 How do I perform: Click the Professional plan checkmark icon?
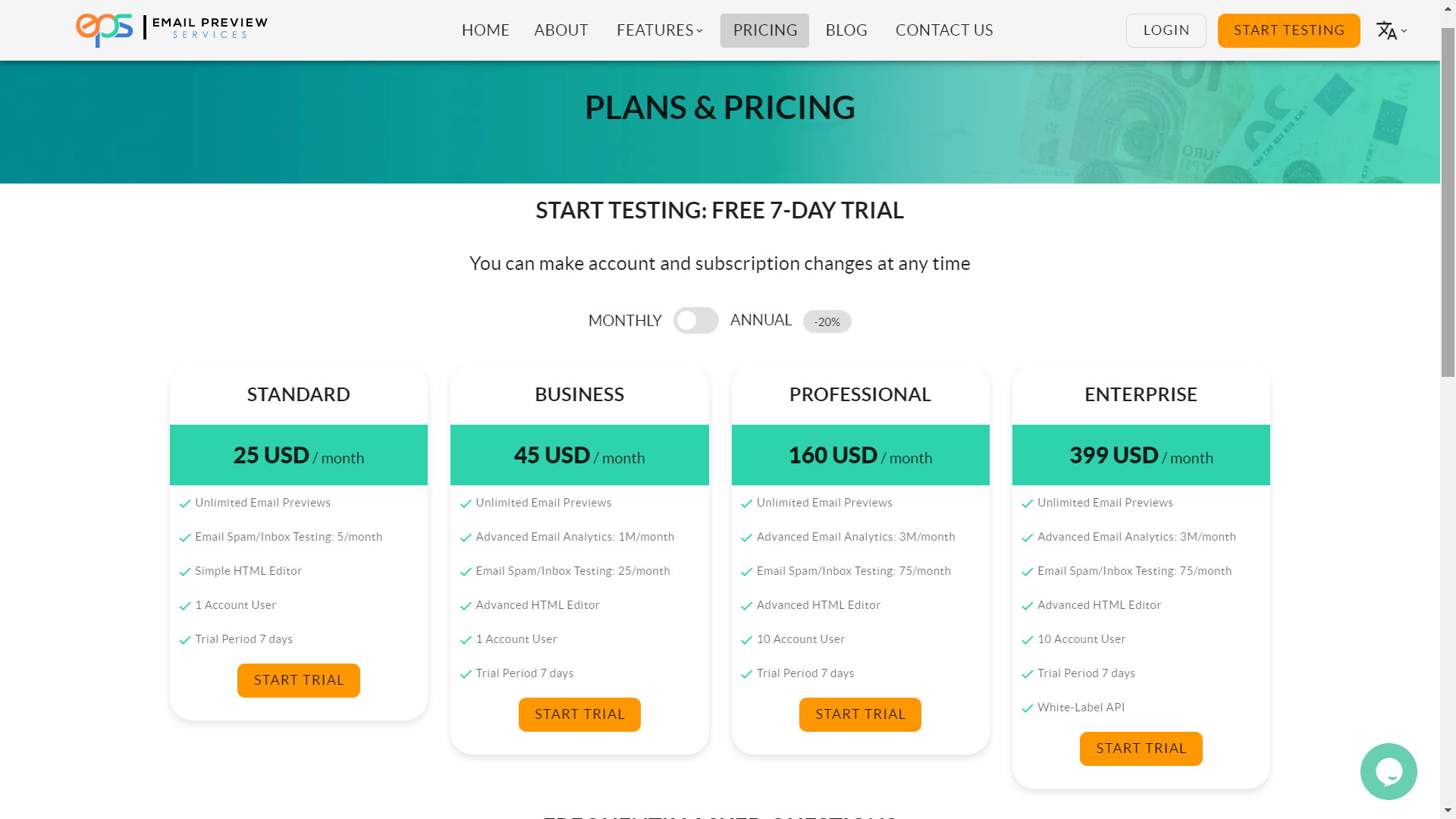(x=746, y=503)
